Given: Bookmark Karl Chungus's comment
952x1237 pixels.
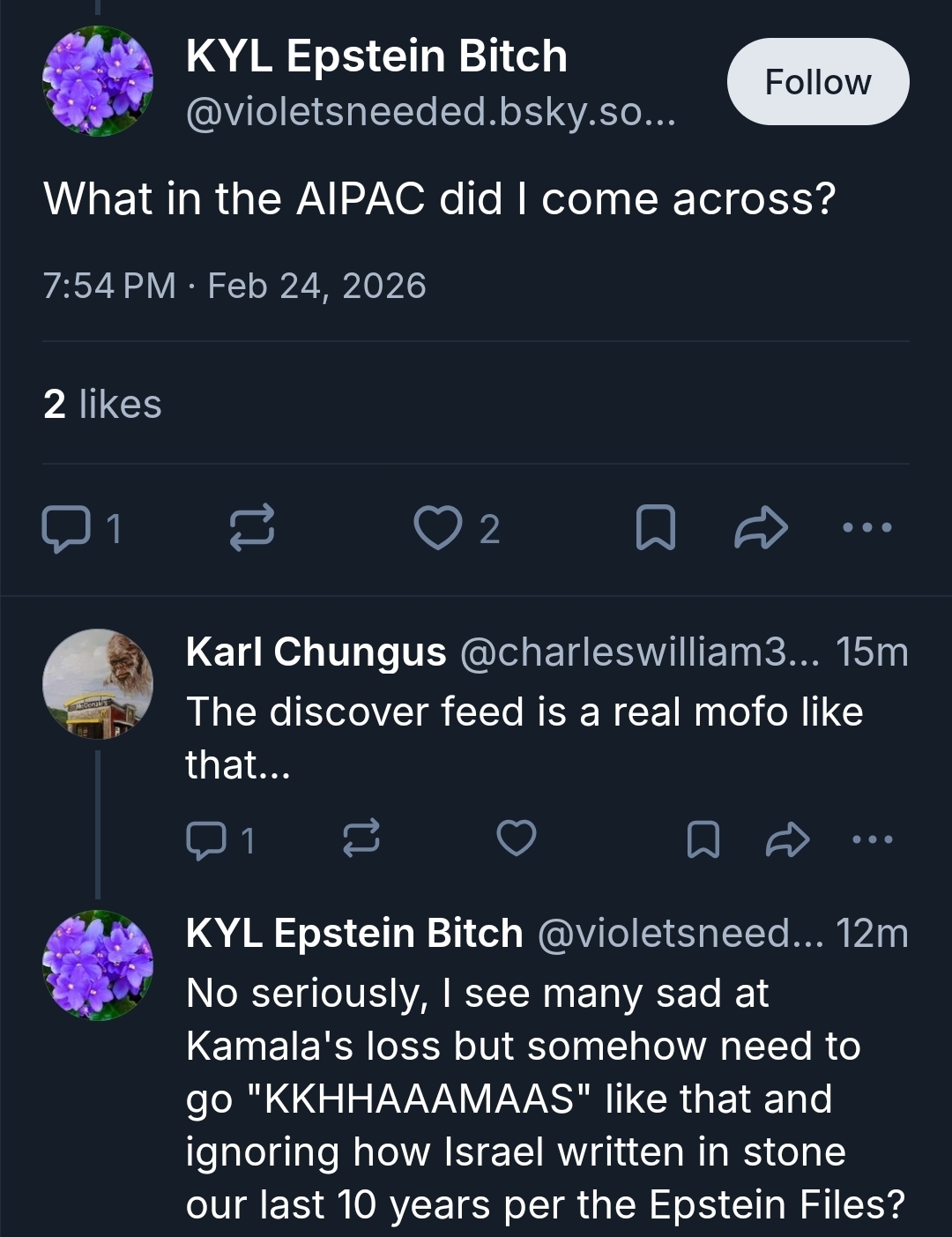Looking at the screenshot, I should (703, 839).
